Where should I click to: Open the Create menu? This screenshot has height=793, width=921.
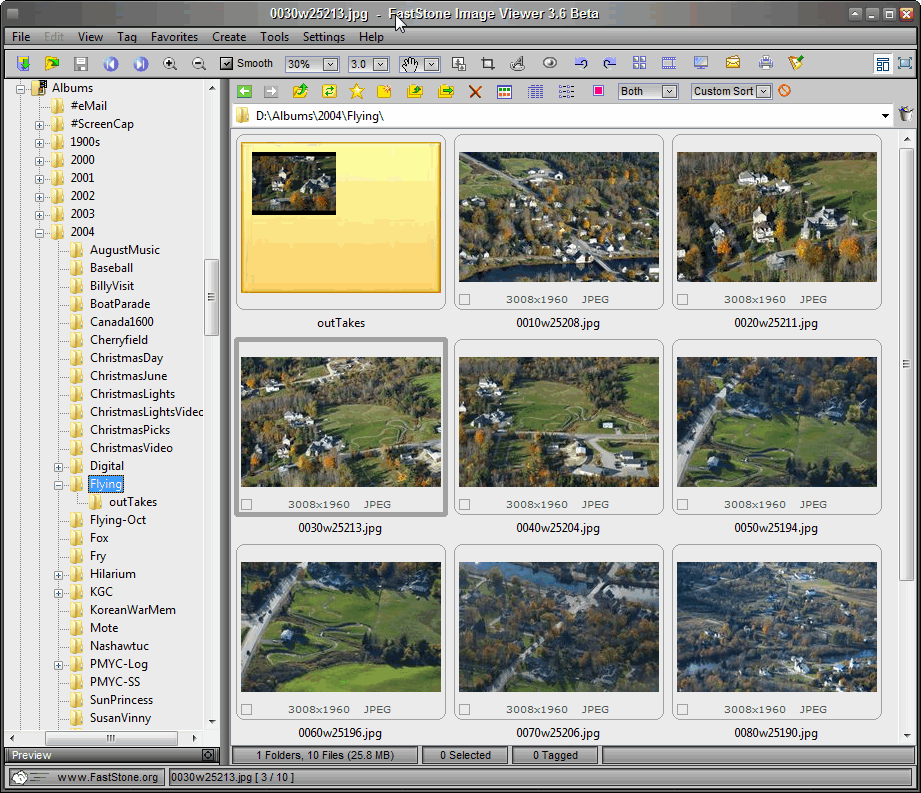229,36
